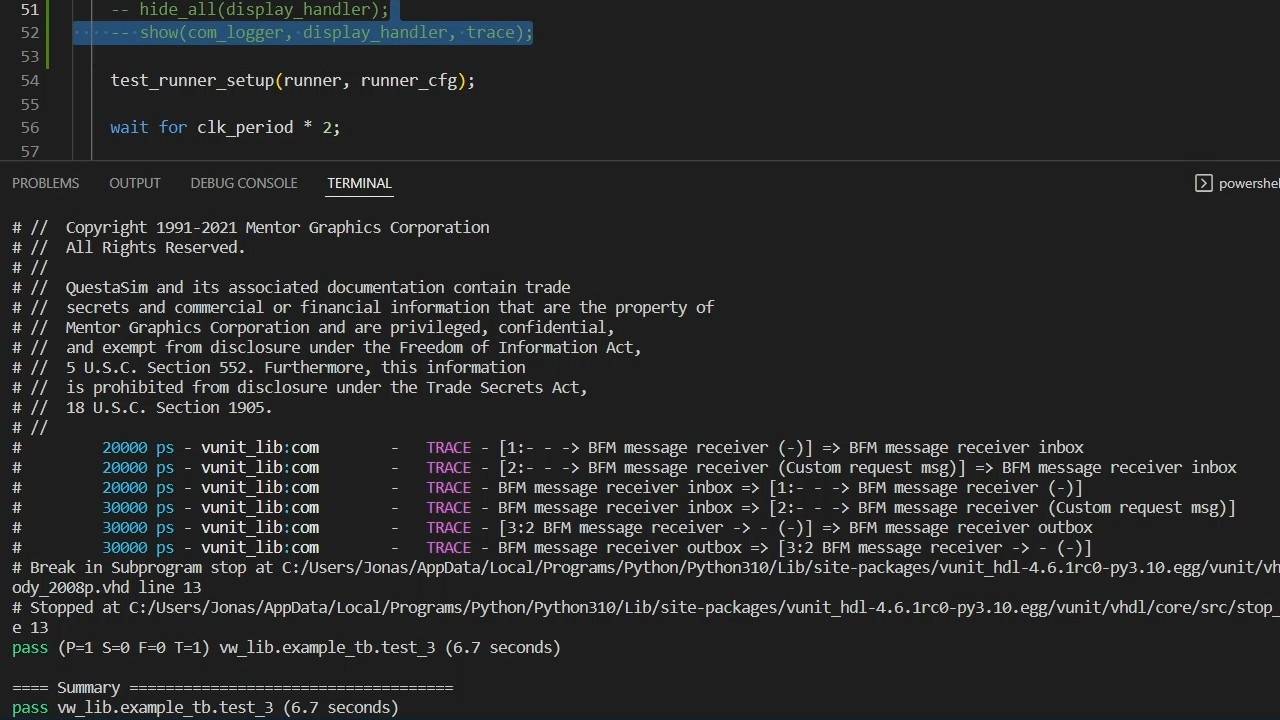Click 'com_logger' in the show() comment line
Image resolution: width=1280 pixels, height=720 pixels.
pyautogui.click(x=237, y=32)
